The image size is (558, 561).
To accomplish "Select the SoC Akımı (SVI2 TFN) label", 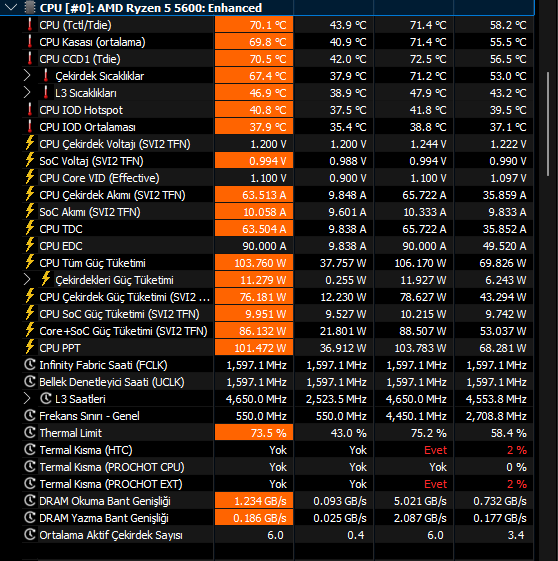I will tap(90, 212).
